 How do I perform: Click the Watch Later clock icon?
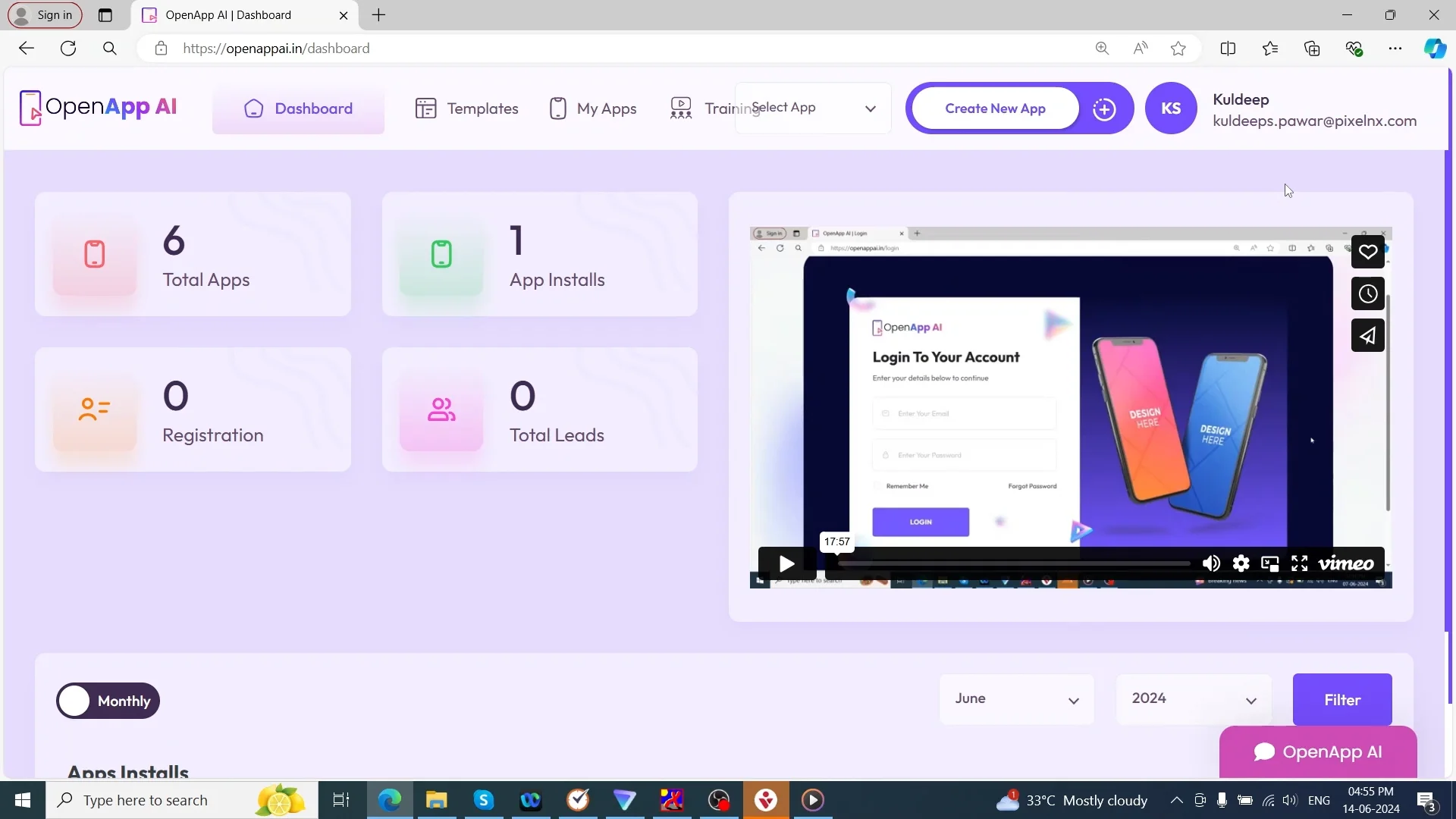tap(1367, 293)
